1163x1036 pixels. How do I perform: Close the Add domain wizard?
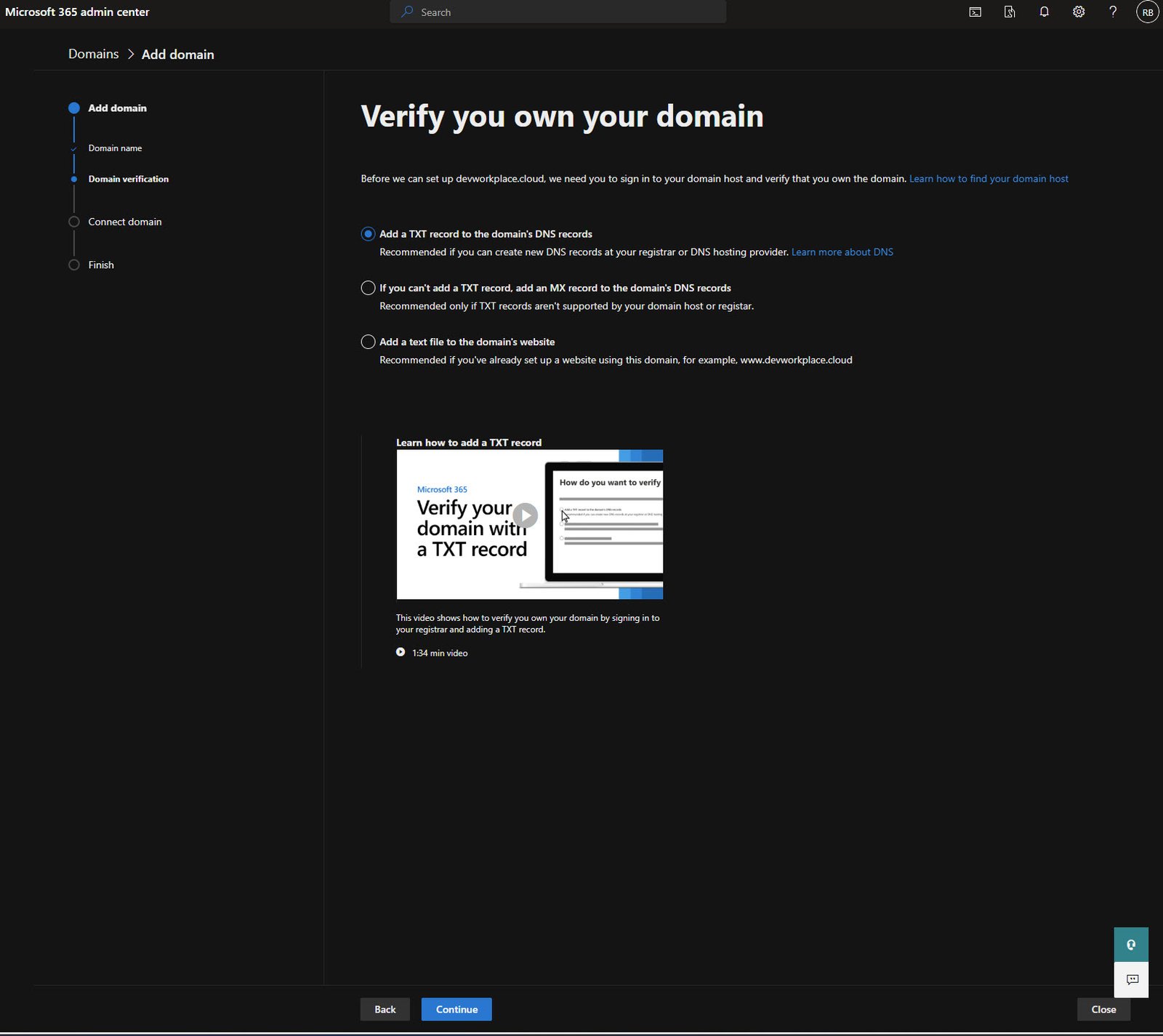click(x=1103, y=1009)
